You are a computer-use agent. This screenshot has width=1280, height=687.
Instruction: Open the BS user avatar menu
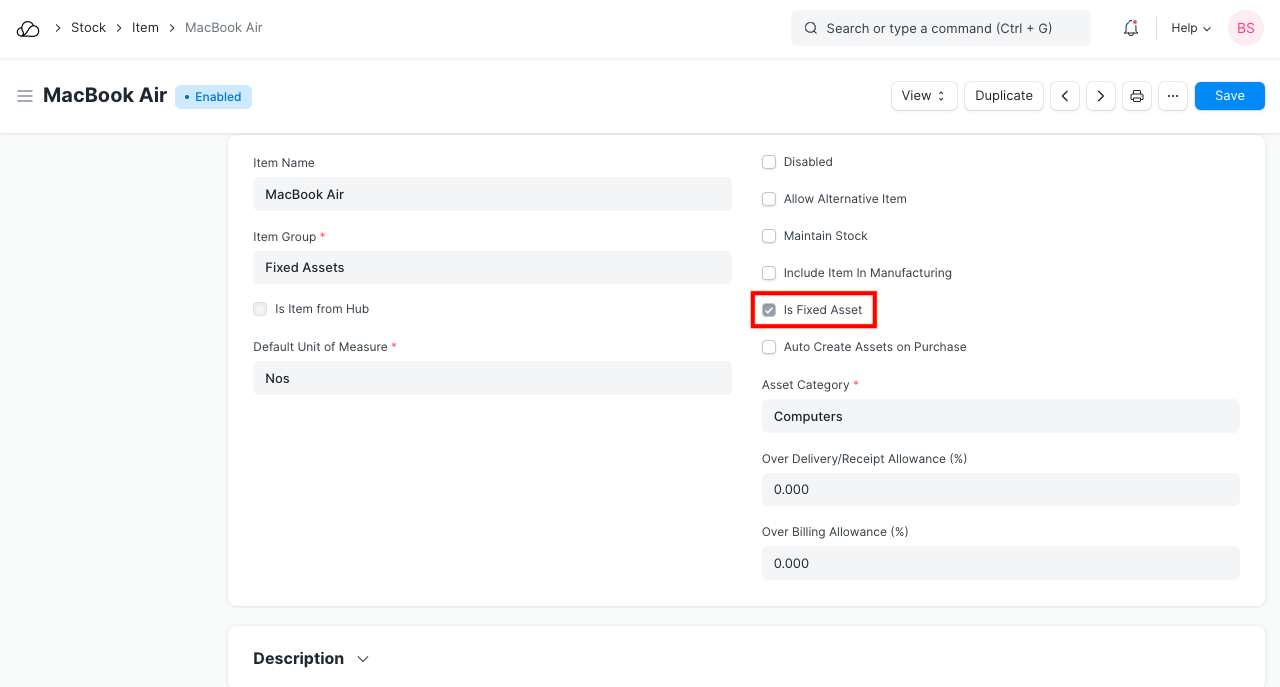point(1245,28)
